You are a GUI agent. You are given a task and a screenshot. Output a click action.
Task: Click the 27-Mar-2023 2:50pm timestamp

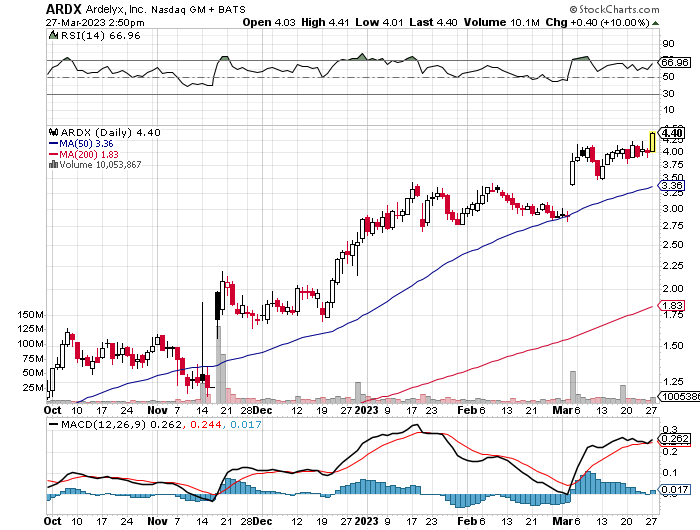tap(95, 22)
